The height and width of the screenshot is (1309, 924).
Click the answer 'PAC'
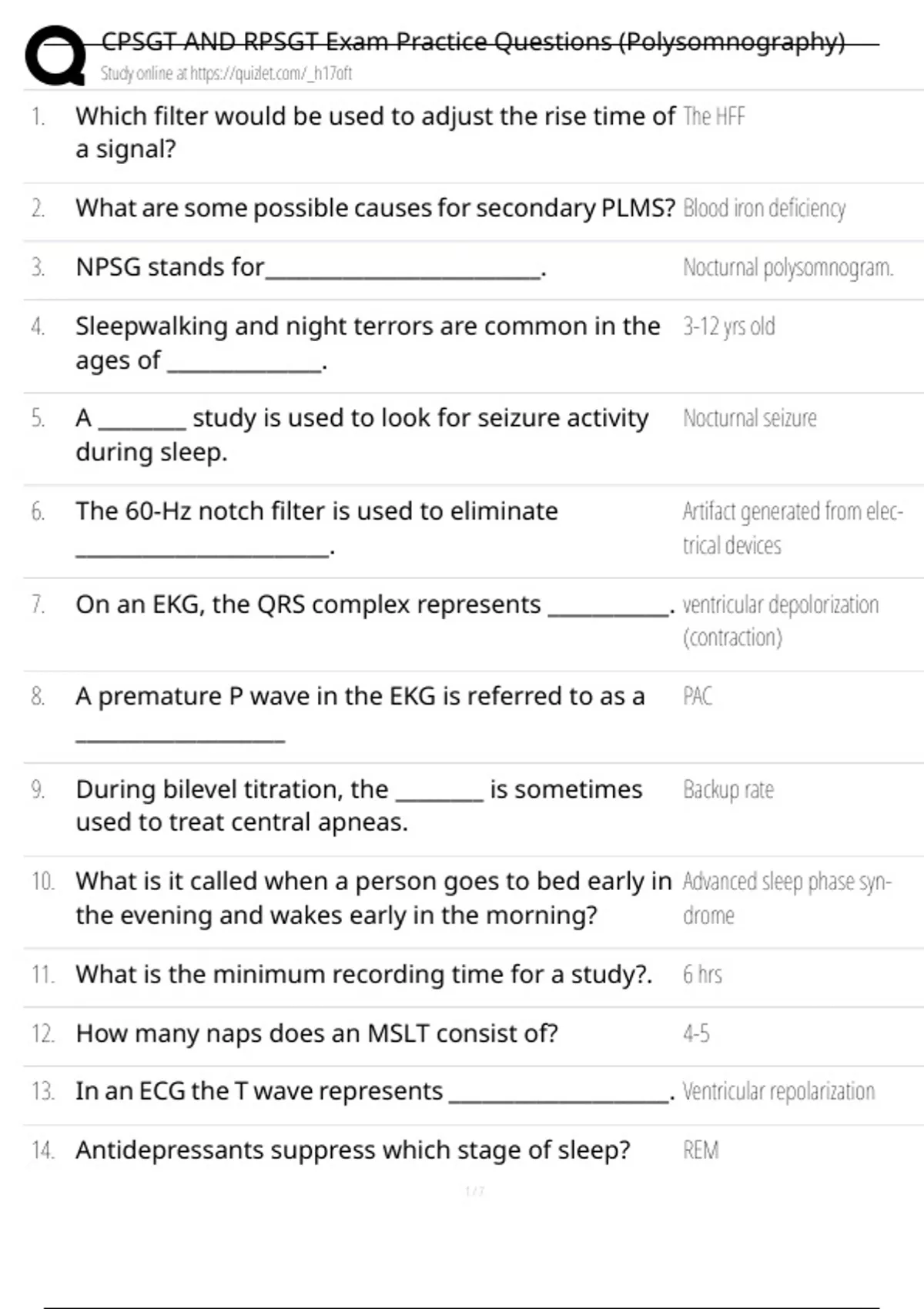[697, 696]
